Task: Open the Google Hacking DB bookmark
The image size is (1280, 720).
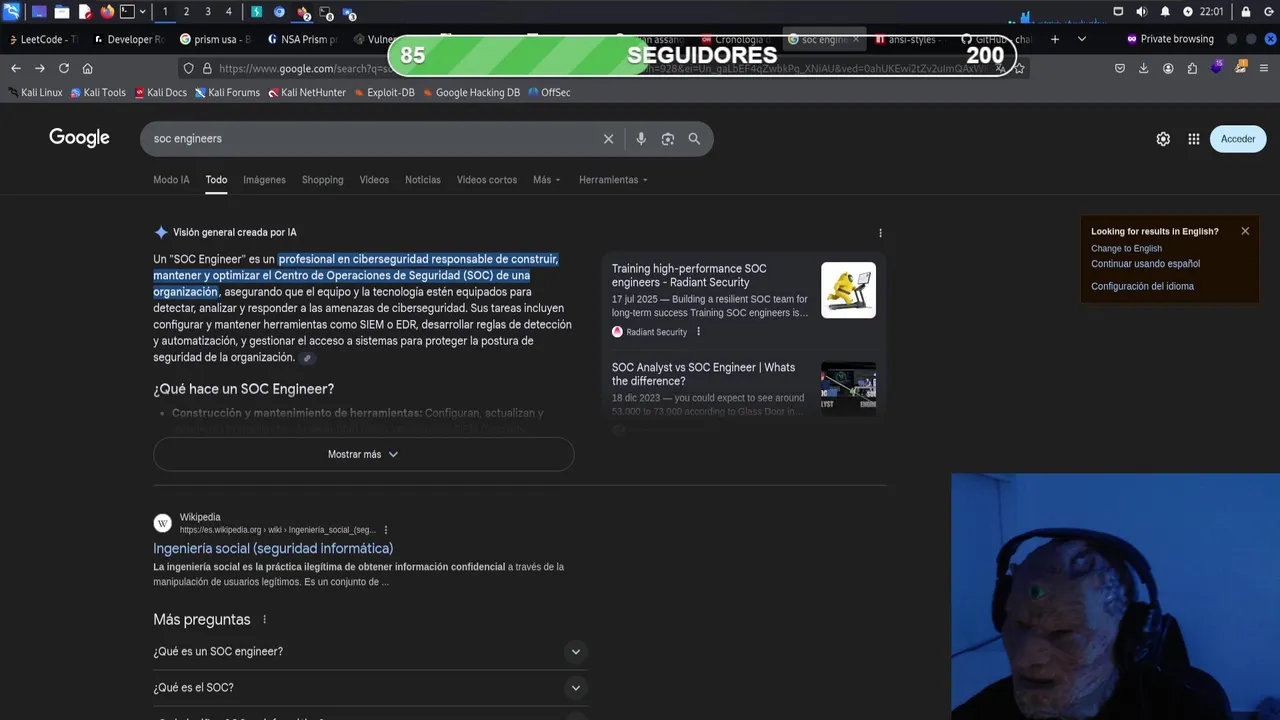Action: click(471, 92)
